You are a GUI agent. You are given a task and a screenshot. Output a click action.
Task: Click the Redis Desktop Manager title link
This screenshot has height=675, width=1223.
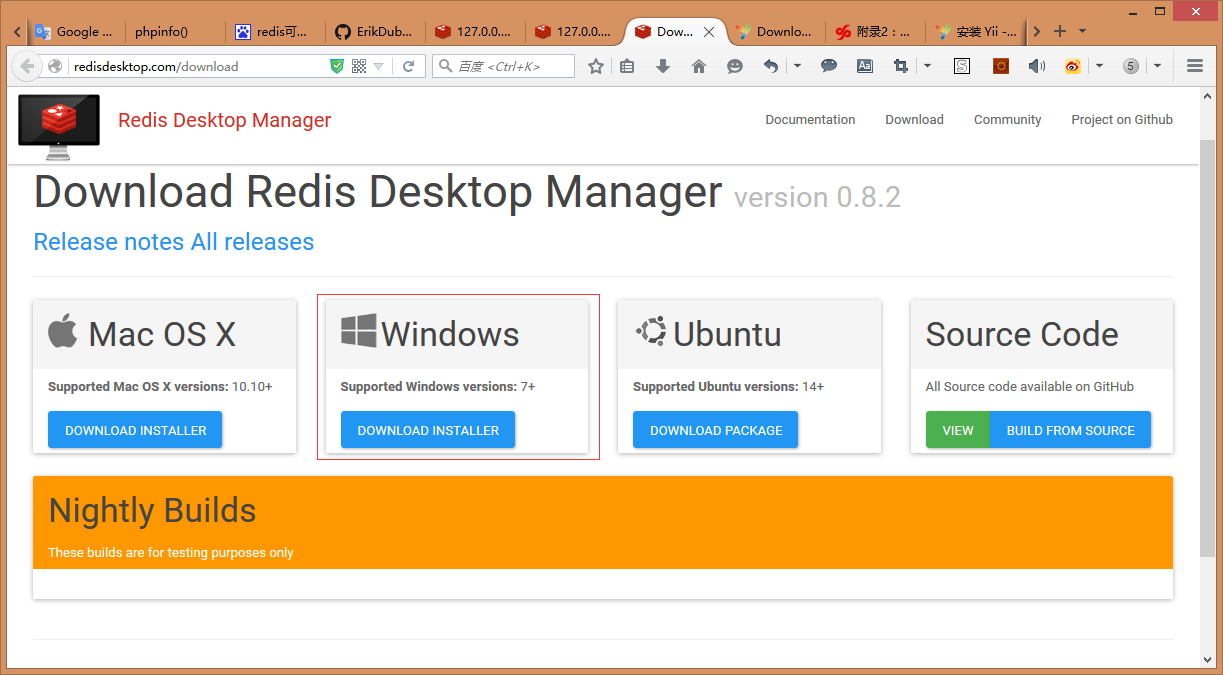pyautogui.click(x=224, y=120)
